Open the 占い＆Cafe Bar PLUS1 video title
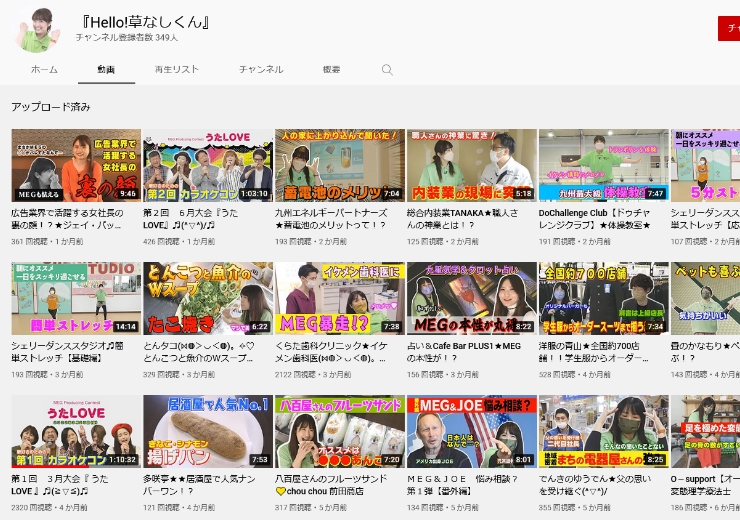The image size is (740, 520). point(470,352)
